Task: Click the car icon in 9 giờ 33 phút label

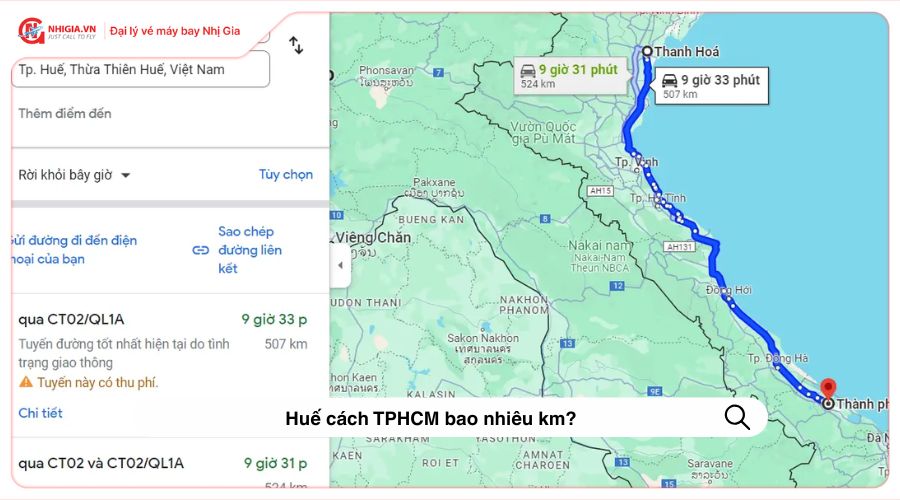Action: [x=670, y=80]
